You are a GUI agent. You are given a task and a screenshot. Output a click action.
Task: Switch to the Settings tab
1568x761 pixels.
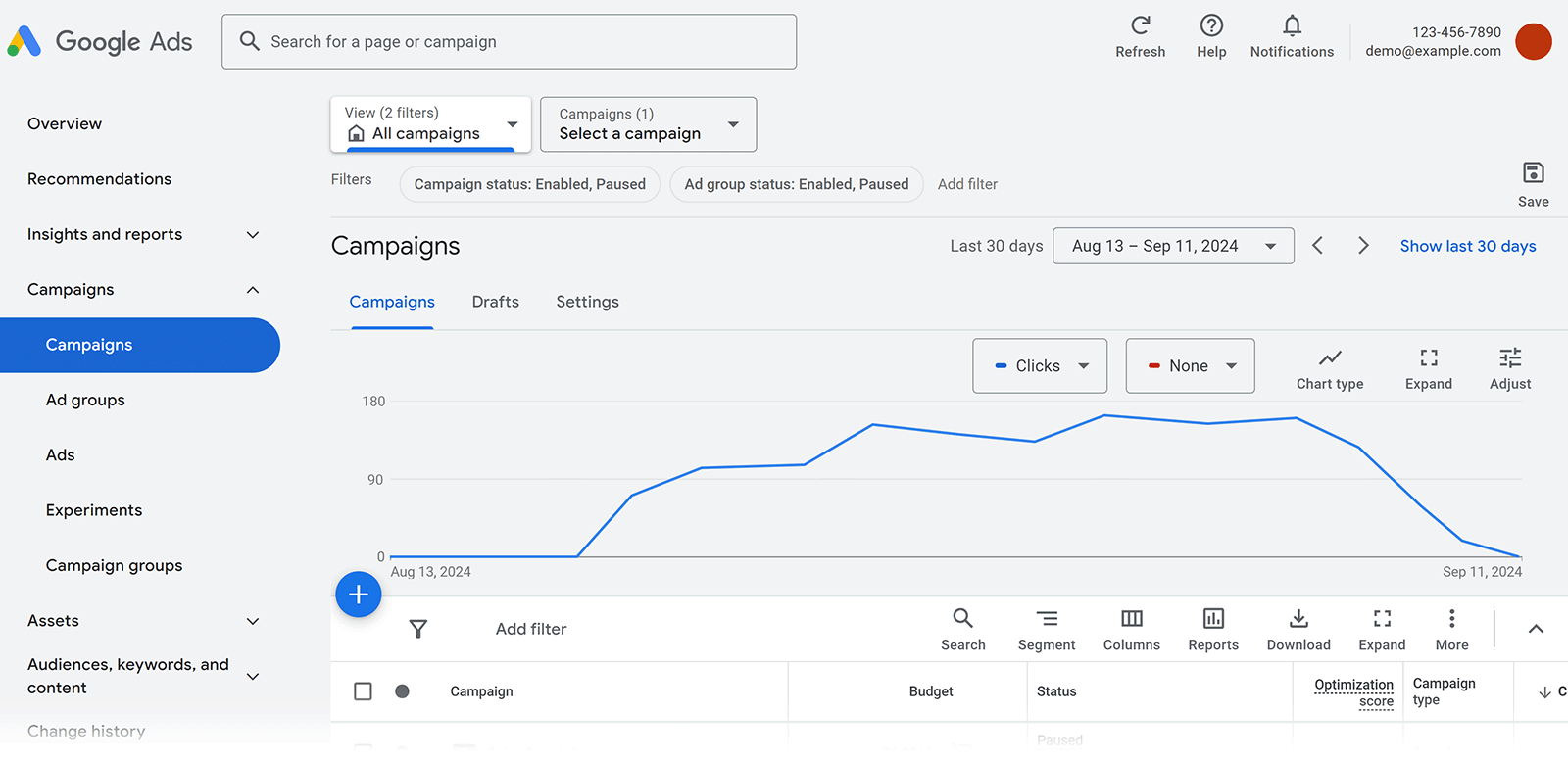[x=588, y=302]
